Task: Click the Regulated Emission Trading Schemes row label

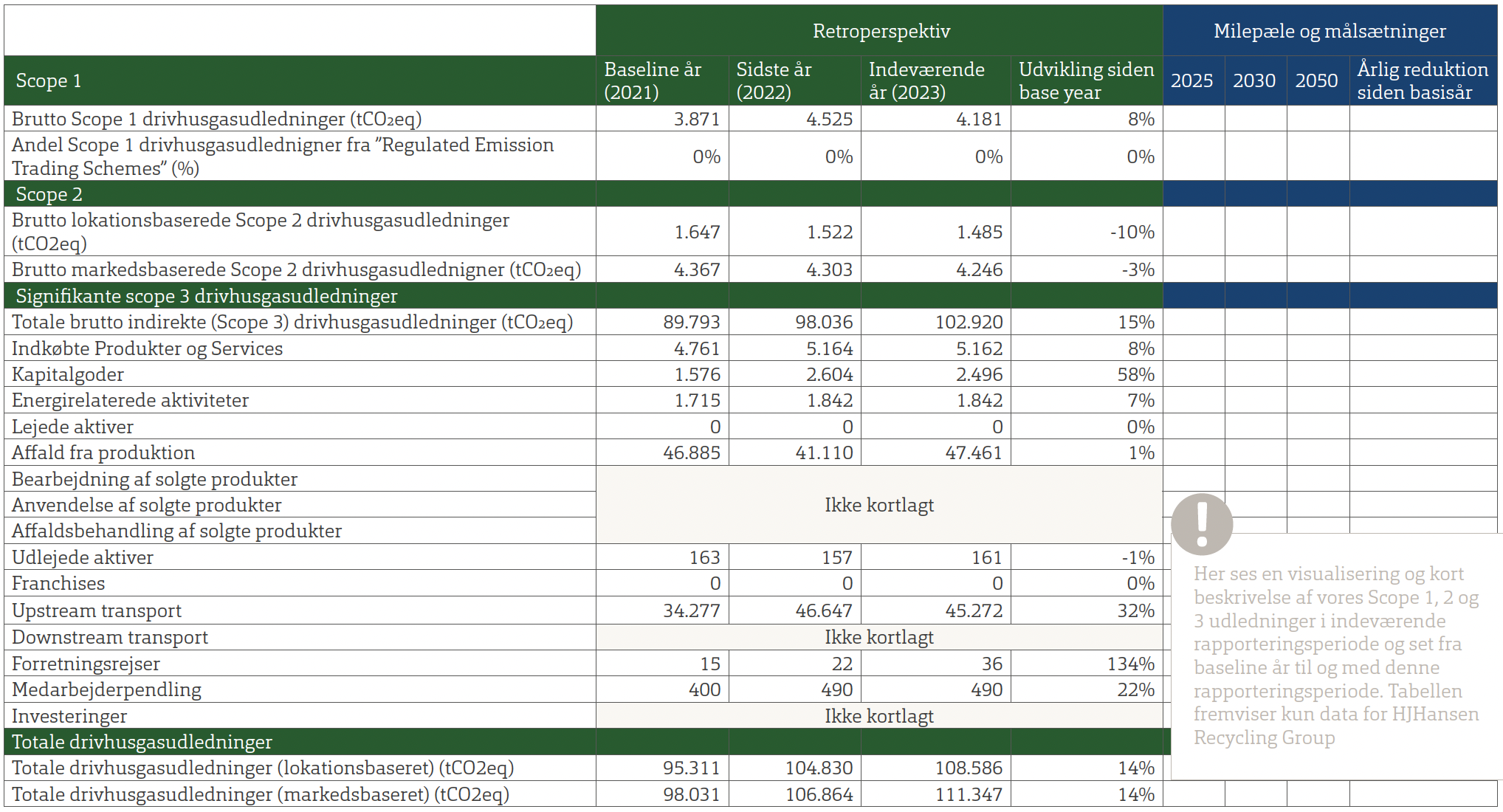Action: (283, 156)
